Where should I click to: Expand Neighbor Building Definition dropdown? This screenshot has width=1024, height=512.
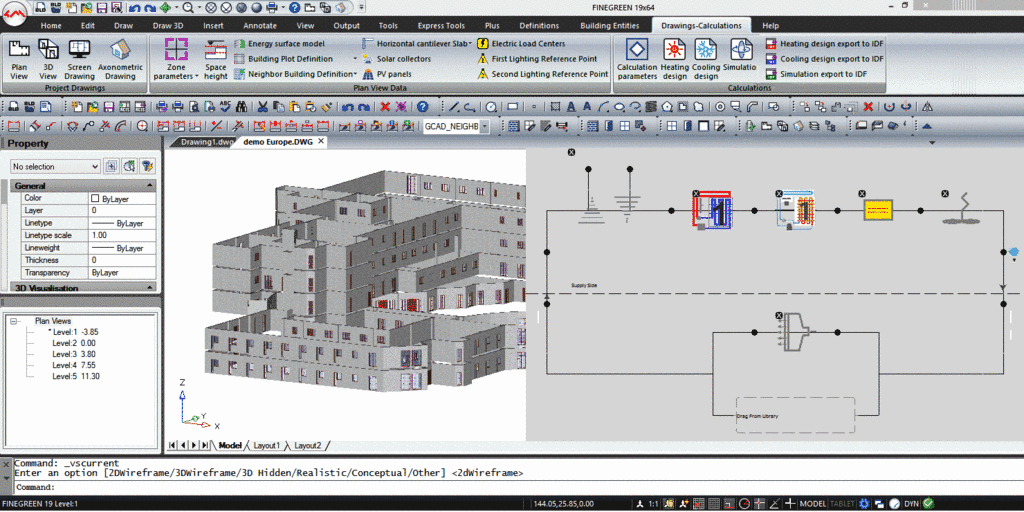tap(355, 74)
